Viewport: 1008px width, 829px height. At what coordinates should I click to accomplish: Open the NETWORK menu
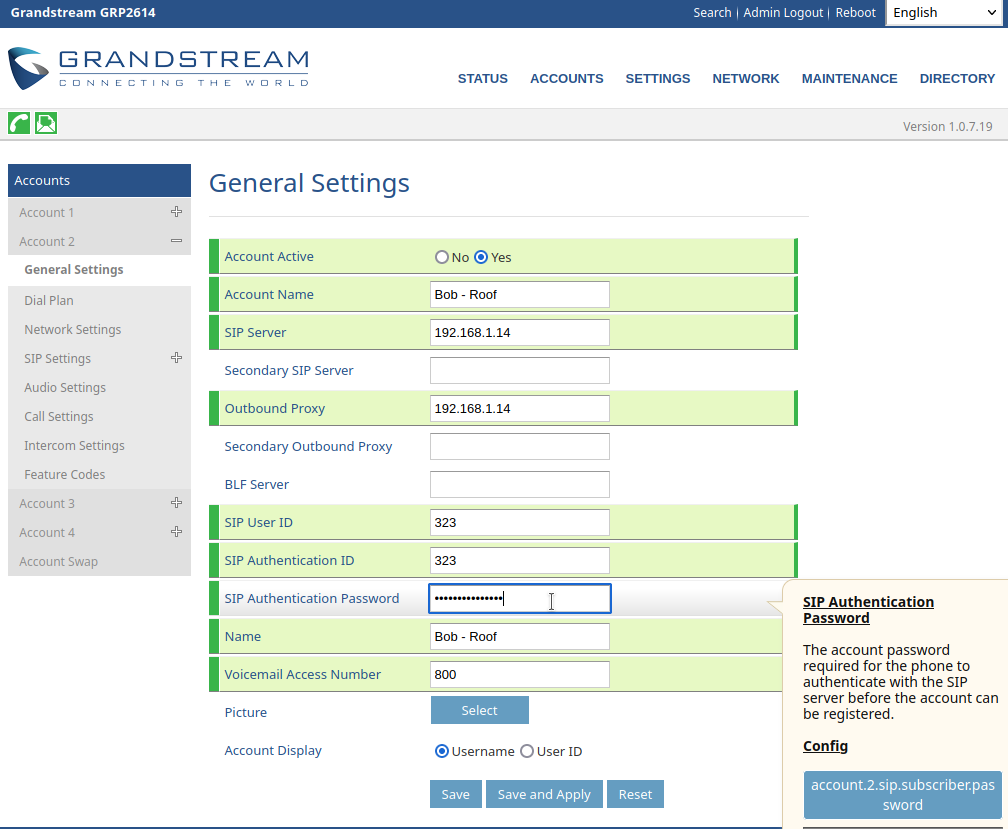tap(745, 78)
